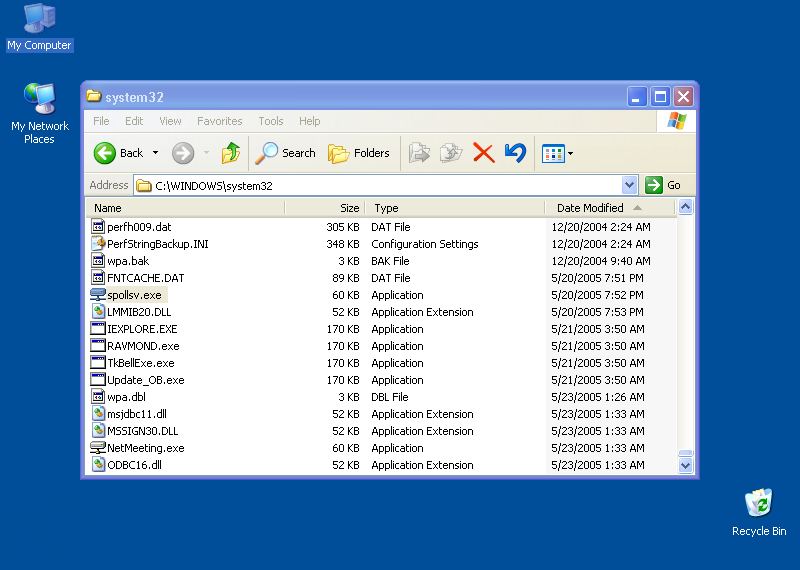This screenshot has height=570, width=800.
Task: Select the msjdbc11.dll file icon
Action: pos(98,413)
